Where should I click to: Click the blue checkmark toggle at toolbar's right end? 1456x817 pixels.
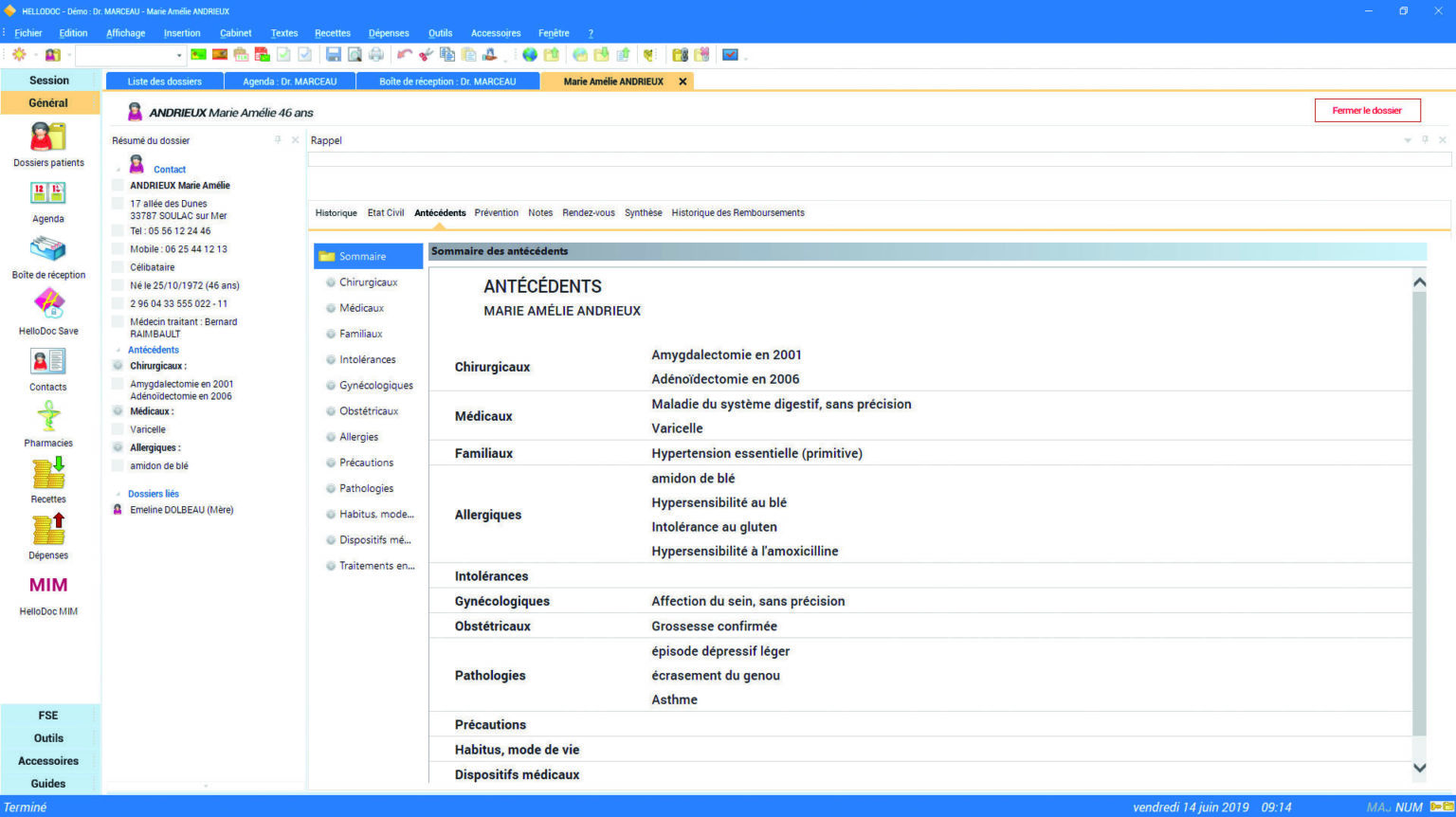click(x=731, y=54)
